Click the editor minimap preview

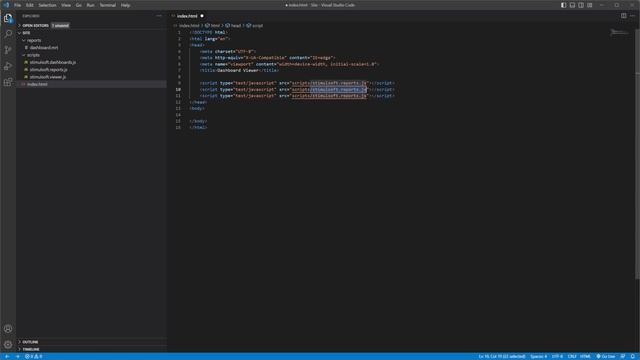[619, 33]
